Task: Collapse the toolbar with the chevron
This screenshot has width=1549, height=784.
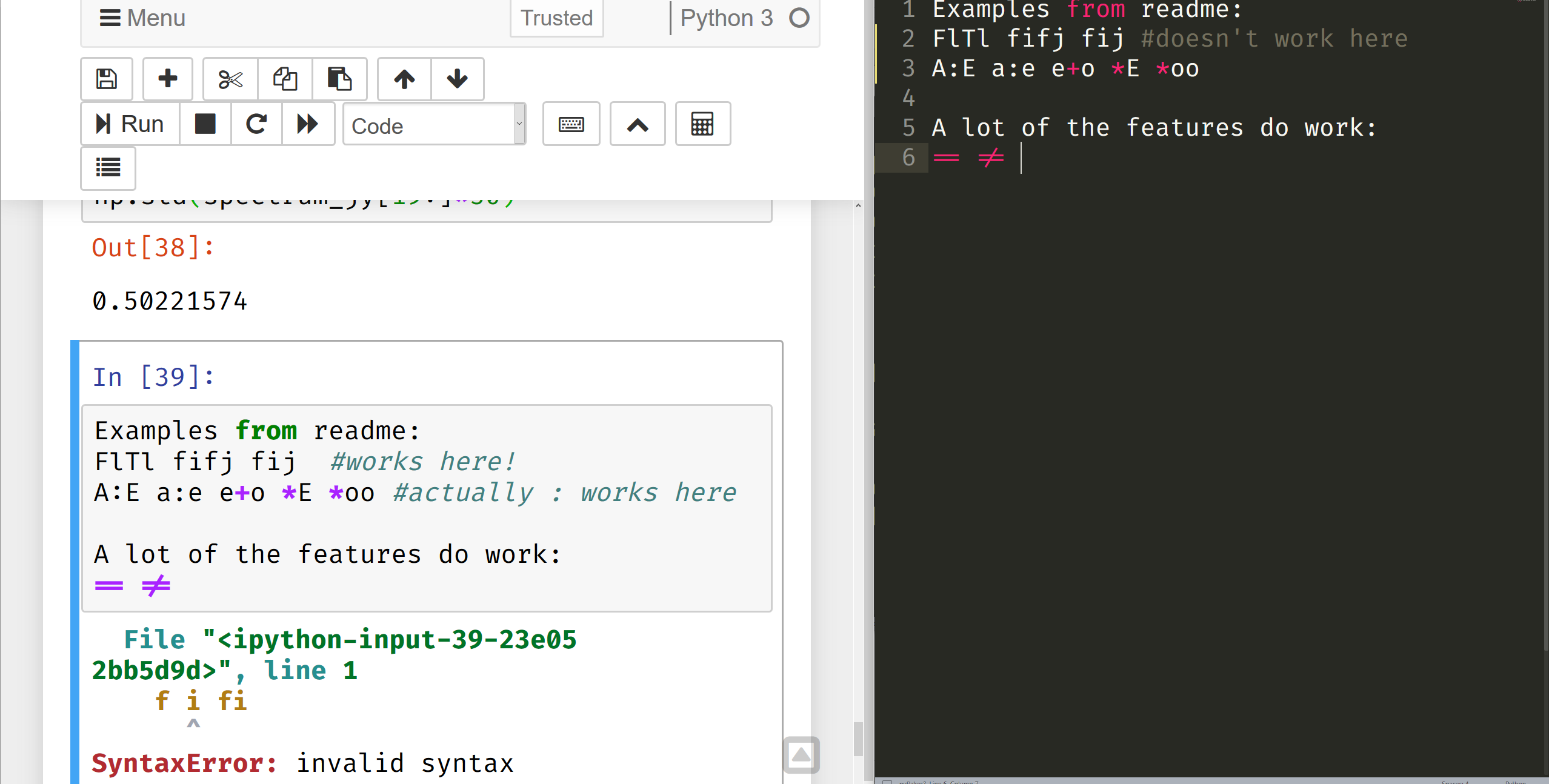Action: click(x=637, y=124)
